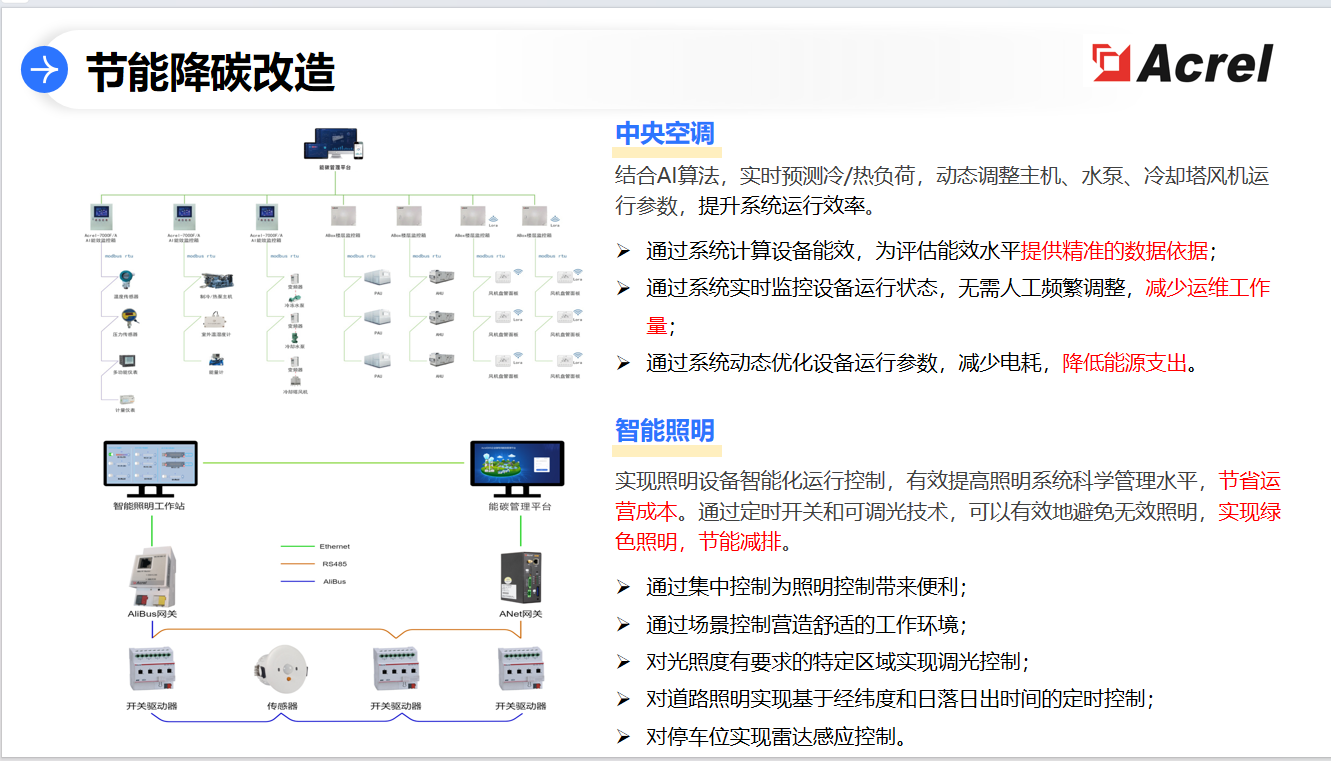Select the AliBus网关 gateway device
This screenshot has height=761, width=1331.
[x=152, y=574]
